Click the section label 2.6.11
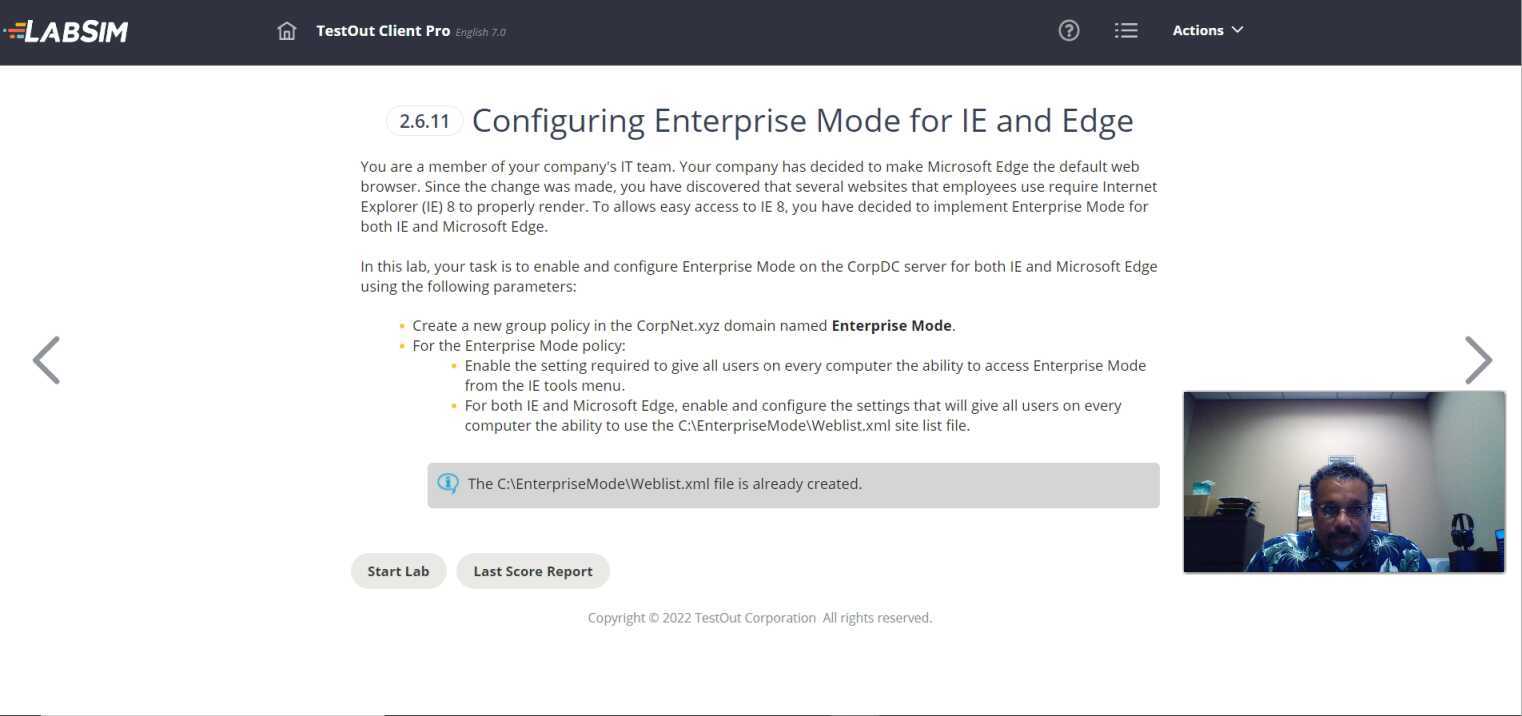The image size is (1522, 716). pyautogui.click(x=423, y=120)
